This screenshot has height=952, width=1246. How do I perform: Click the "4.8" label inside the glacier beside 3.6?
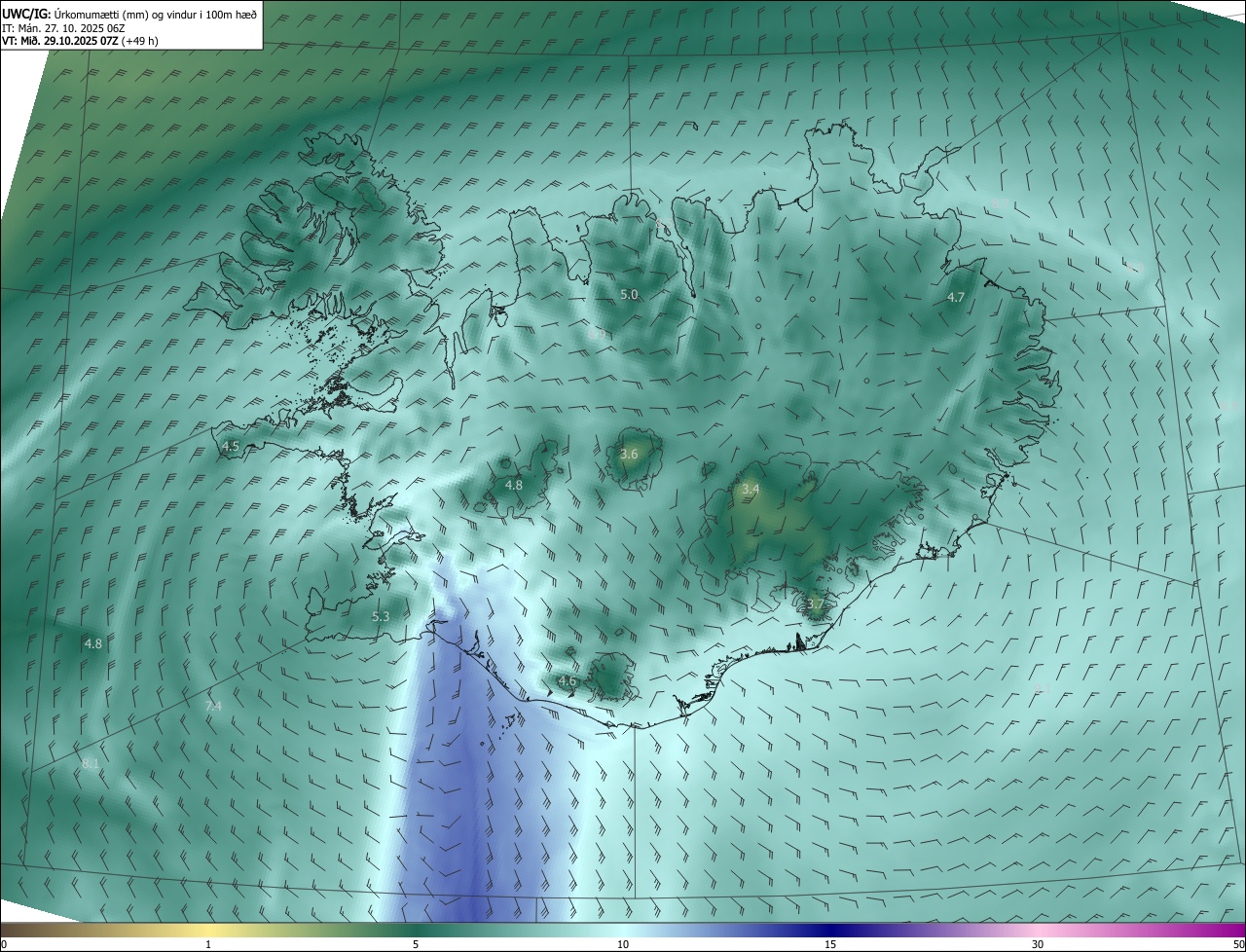click(x=514, y=485)
